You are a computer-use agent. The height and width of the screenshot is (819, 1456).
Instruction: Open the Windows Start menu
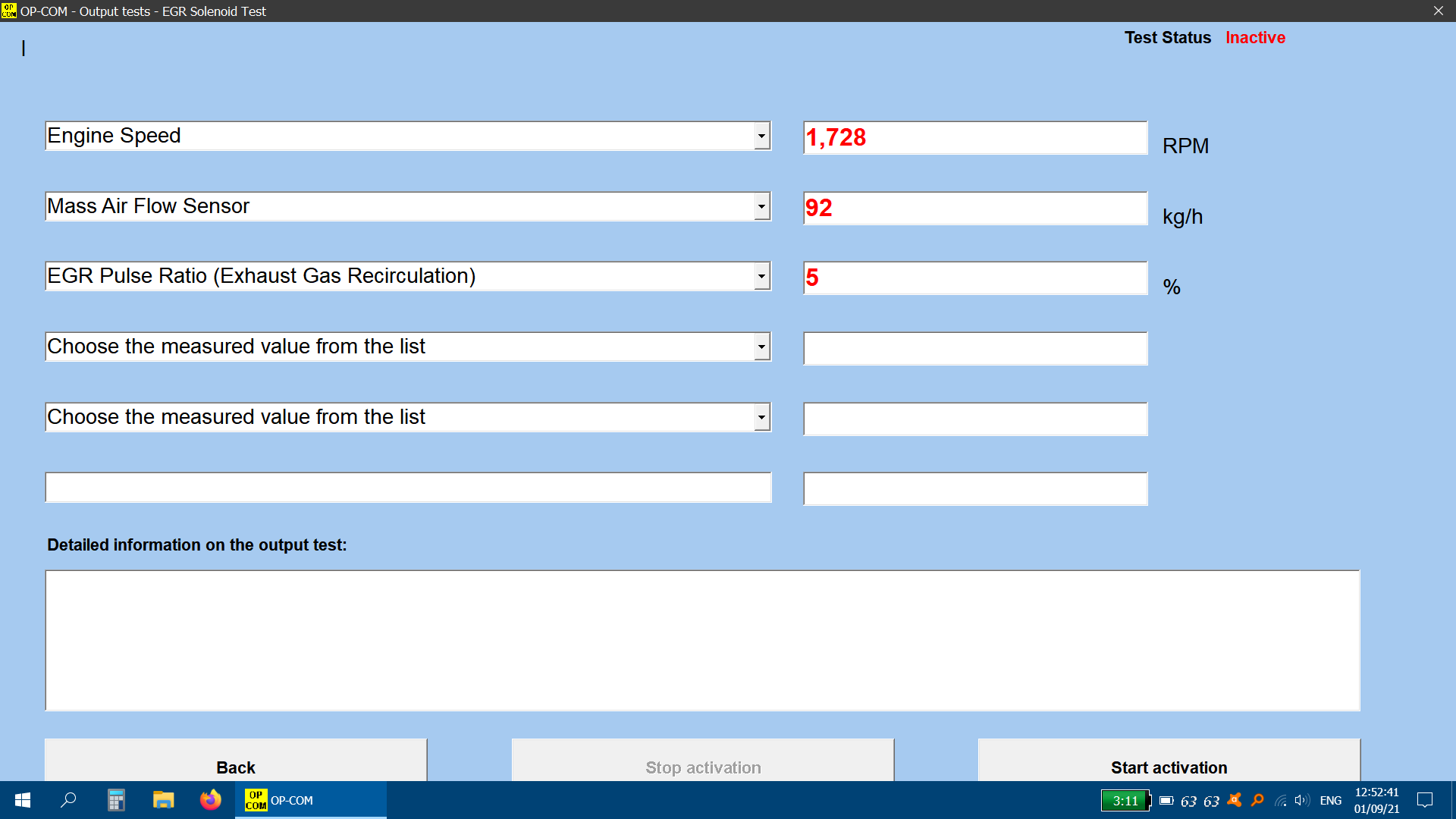point(23,800)
